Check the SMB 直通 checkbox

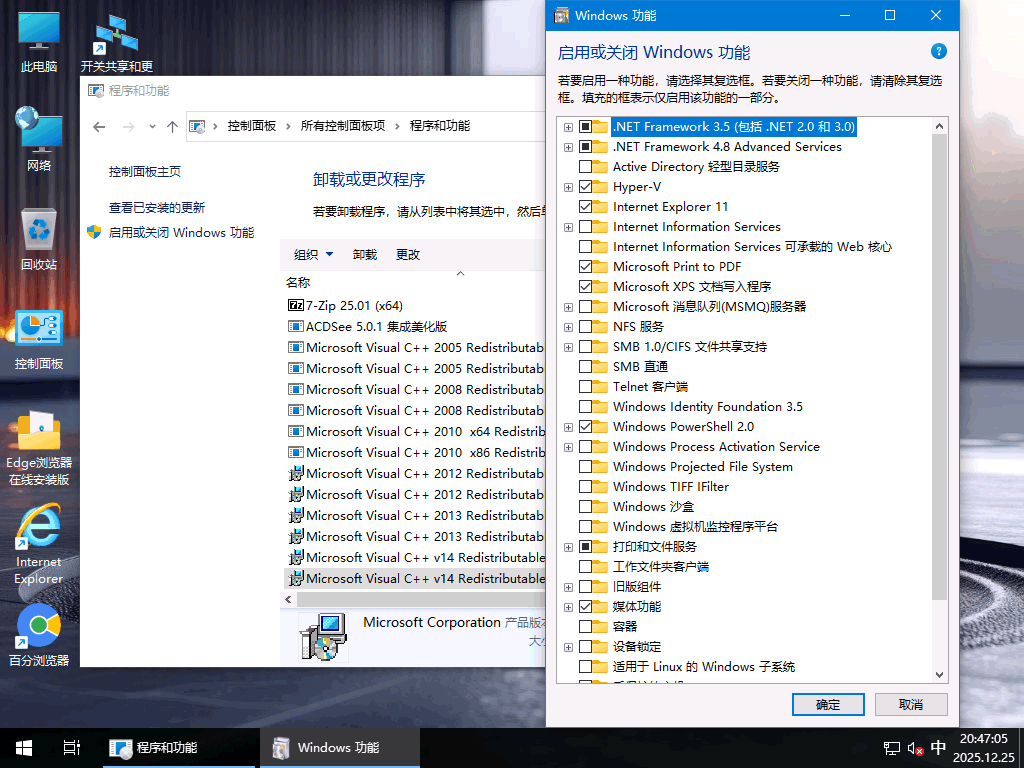click(585, 367)
